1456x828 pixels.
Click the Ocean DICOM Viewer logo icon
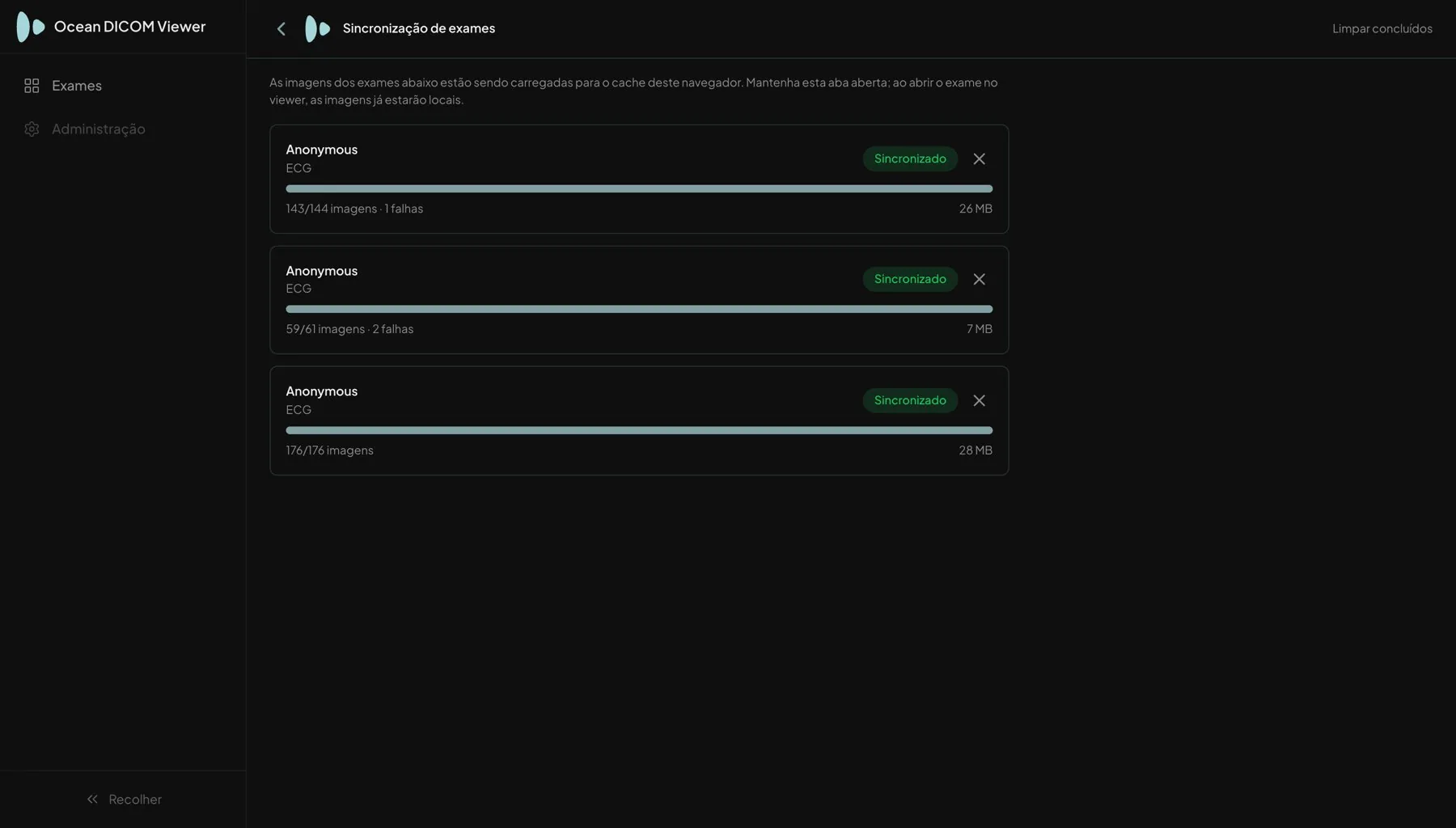(30, 27)
